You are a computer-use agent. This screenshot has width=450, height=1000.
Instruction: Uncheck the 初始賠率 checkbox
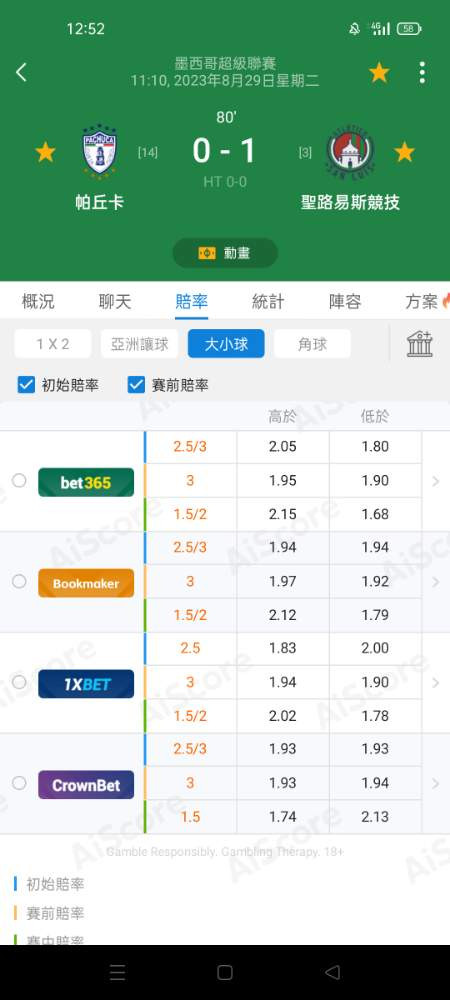coord(26,385)
